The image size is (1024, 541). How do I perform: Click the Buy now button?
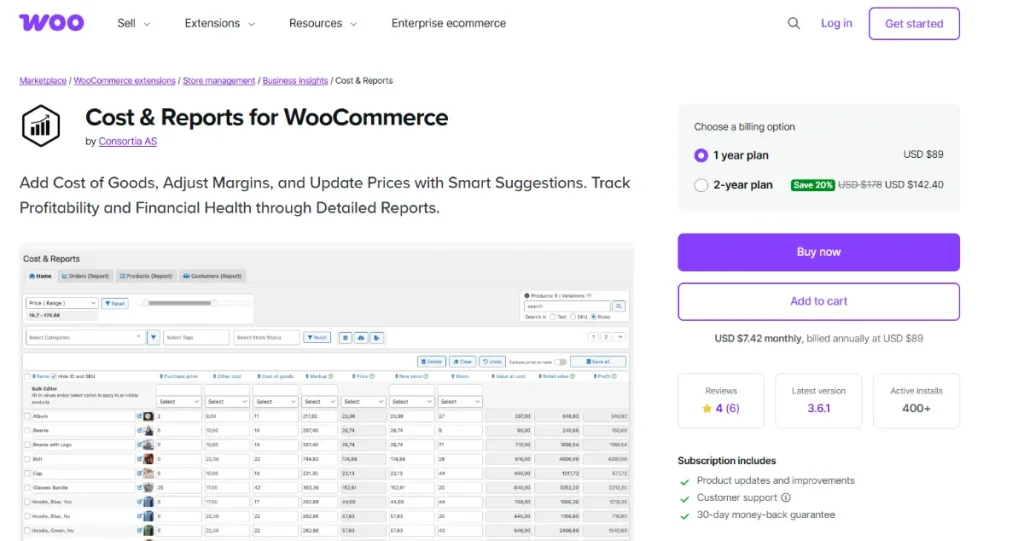[x=818, y=252]
